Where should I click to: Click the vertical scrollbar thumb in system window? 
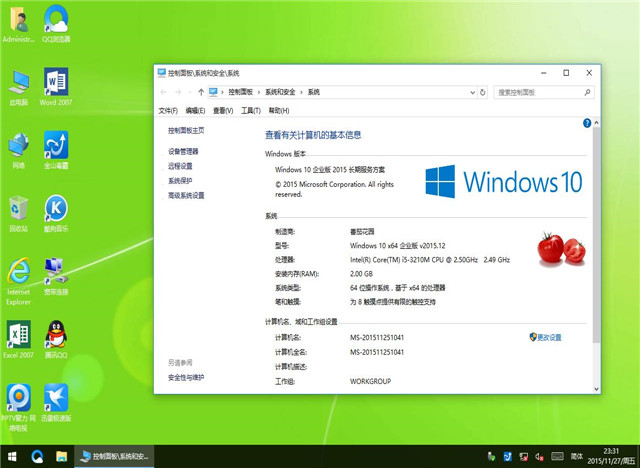pyautogui.click(x=596, y=235)
